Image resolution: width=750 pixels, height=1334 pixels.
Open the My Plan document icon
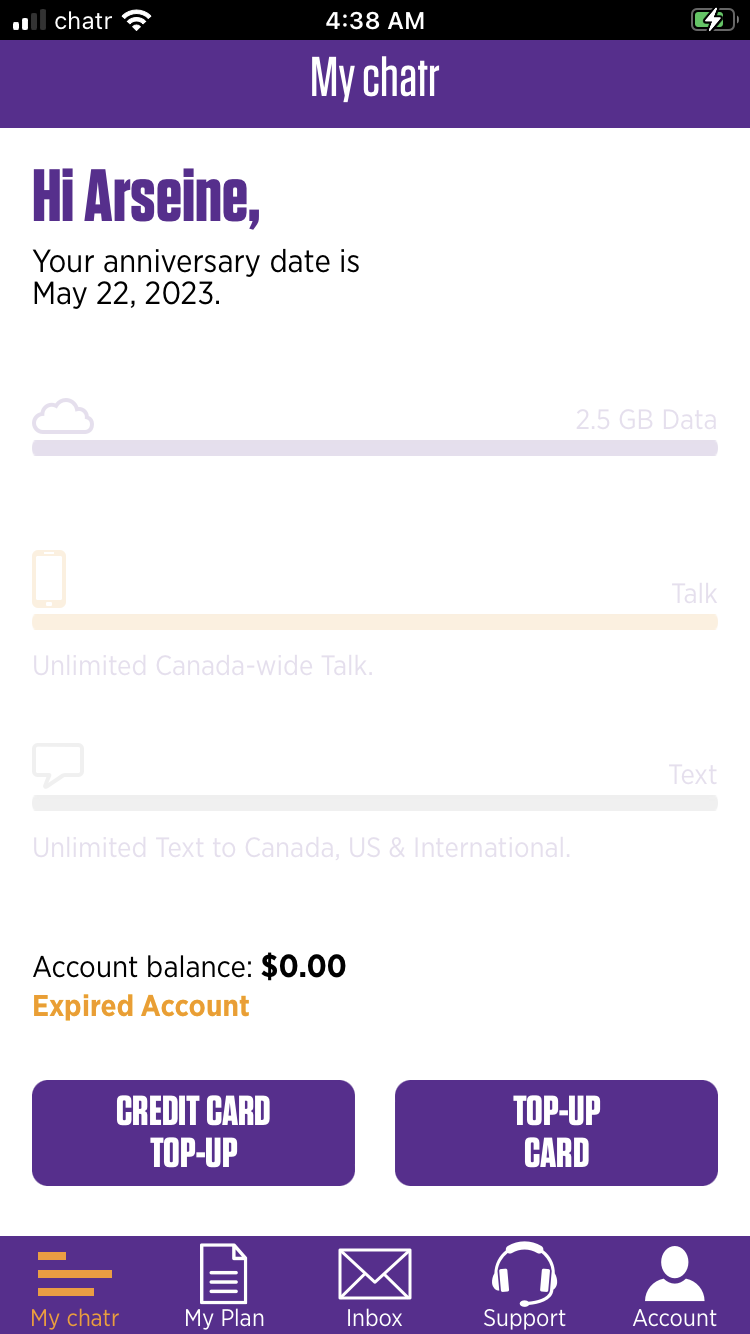[224, 1274]
